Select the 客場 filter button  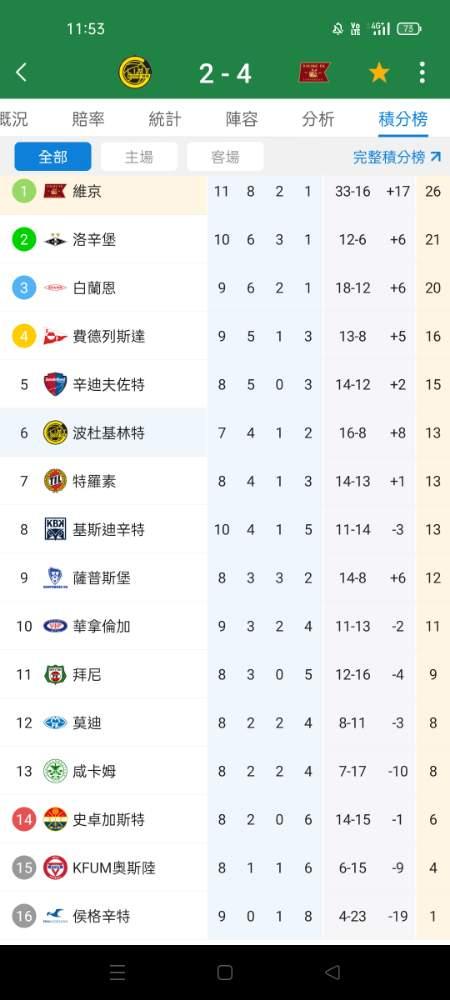tap(225, 157)
